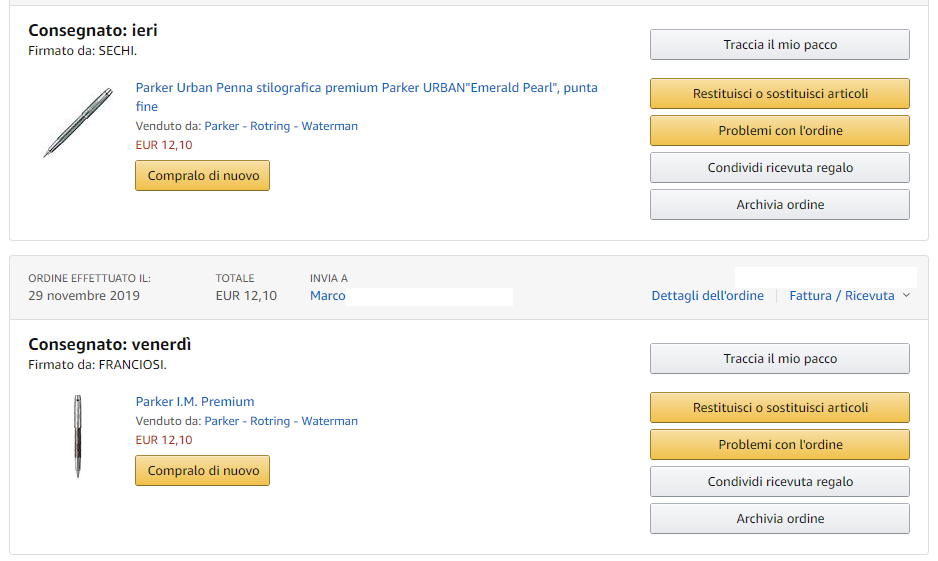Open the Dettagli dell'ordine link
The height and width of the screenshot is (561, 938).
707,296
